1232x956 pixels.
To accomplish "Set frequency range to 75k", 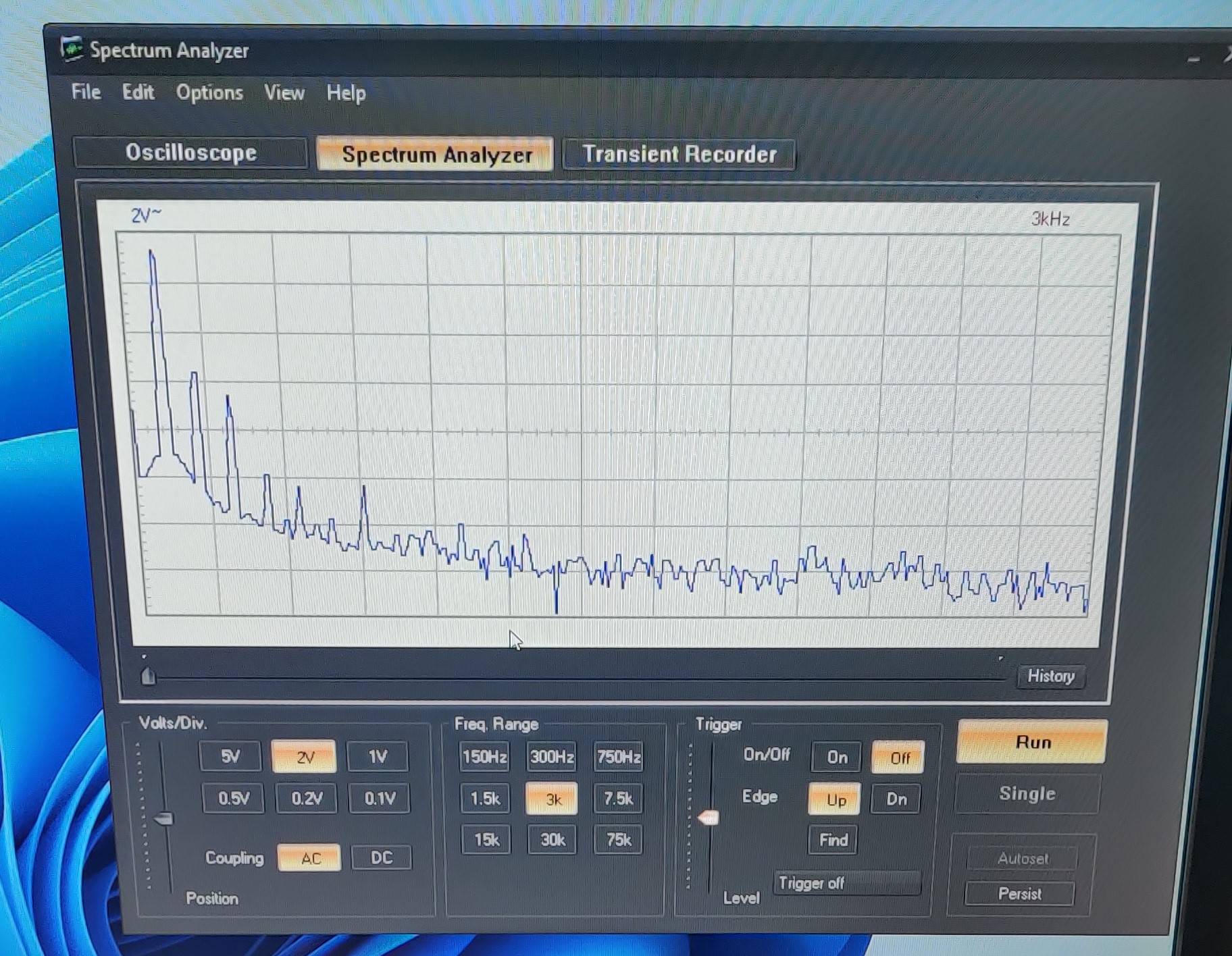I will (x=619, y=841).
